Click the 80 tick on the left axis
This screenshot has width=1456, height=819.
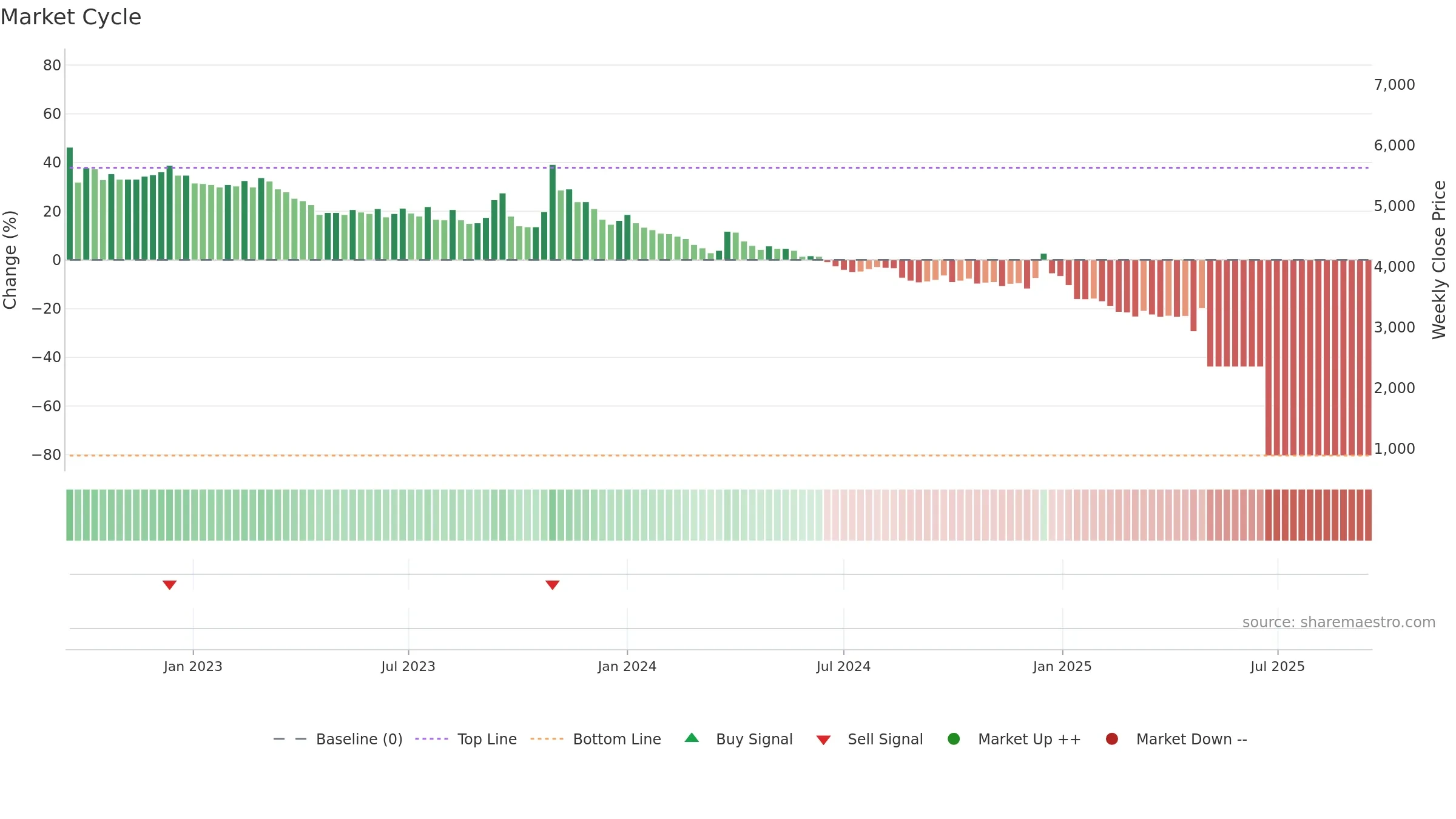pyautogui.click(x=52, y=65)
